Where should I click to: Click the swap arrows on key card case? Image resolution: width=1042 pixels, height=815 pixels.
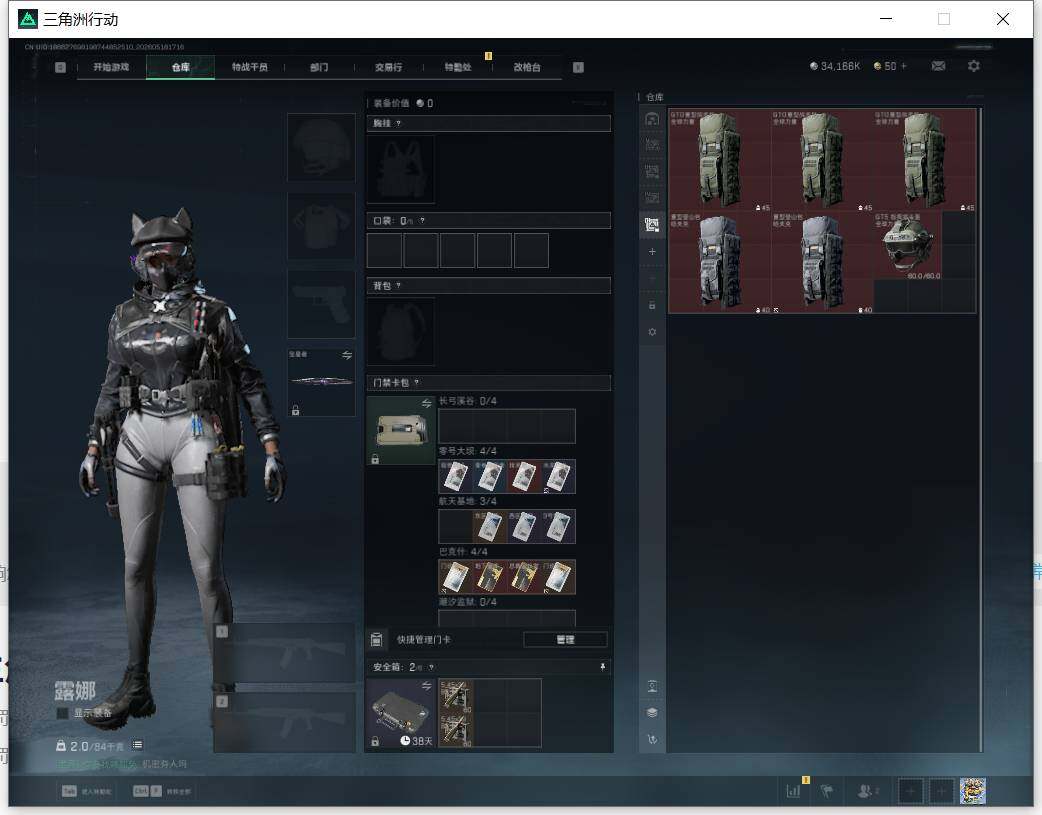point(427,404)
